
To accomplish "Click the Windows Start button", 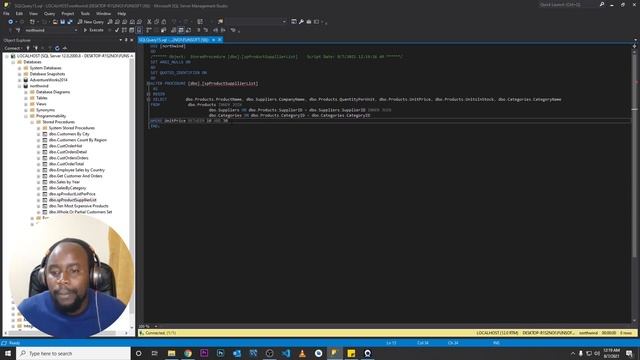I will tap(8, 353).
